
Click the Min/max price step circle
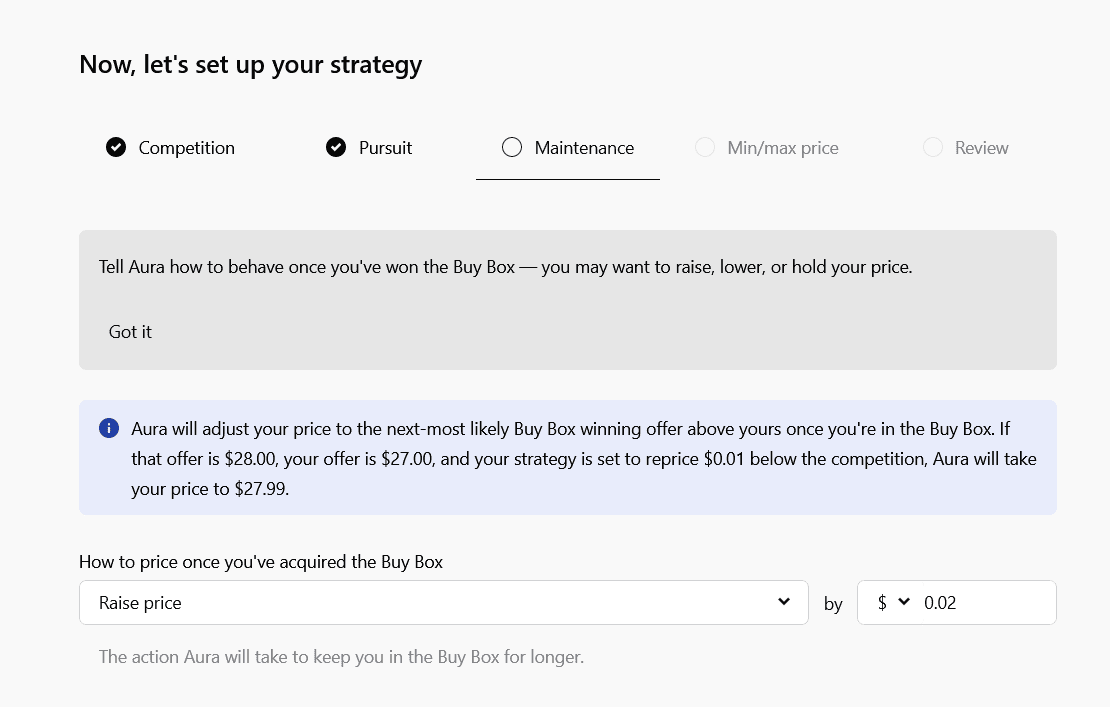click(x=705, y=148)
